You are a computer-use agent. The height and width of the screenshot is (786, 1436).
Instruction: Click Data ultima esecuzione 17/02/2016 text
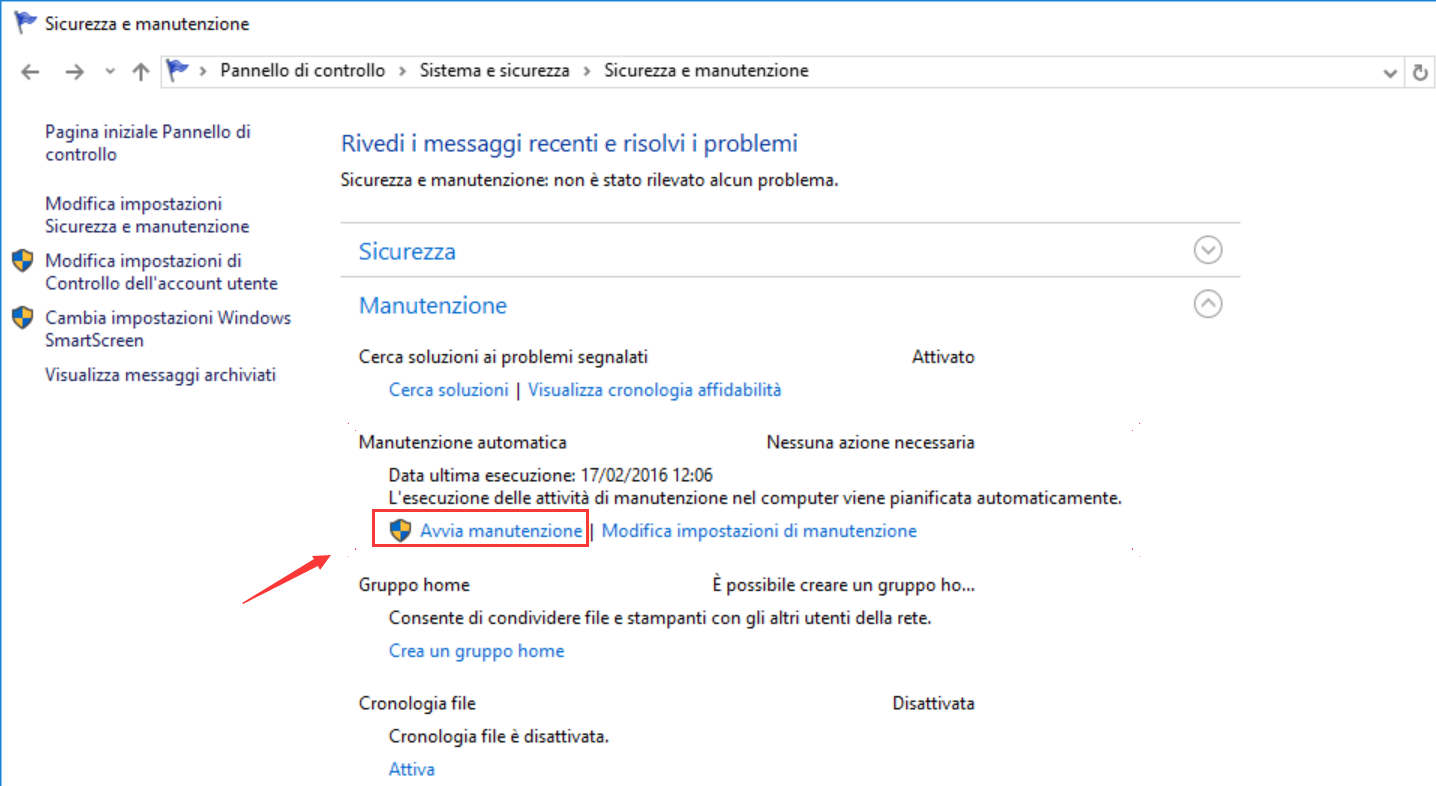(551, 475)
